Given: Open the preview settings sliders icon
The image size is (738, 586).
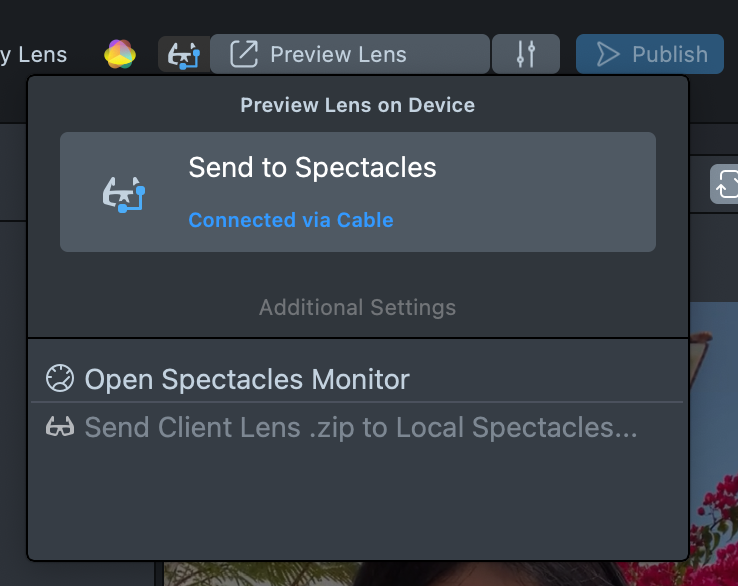Looking at the screenshot, I should click(526, 54).
